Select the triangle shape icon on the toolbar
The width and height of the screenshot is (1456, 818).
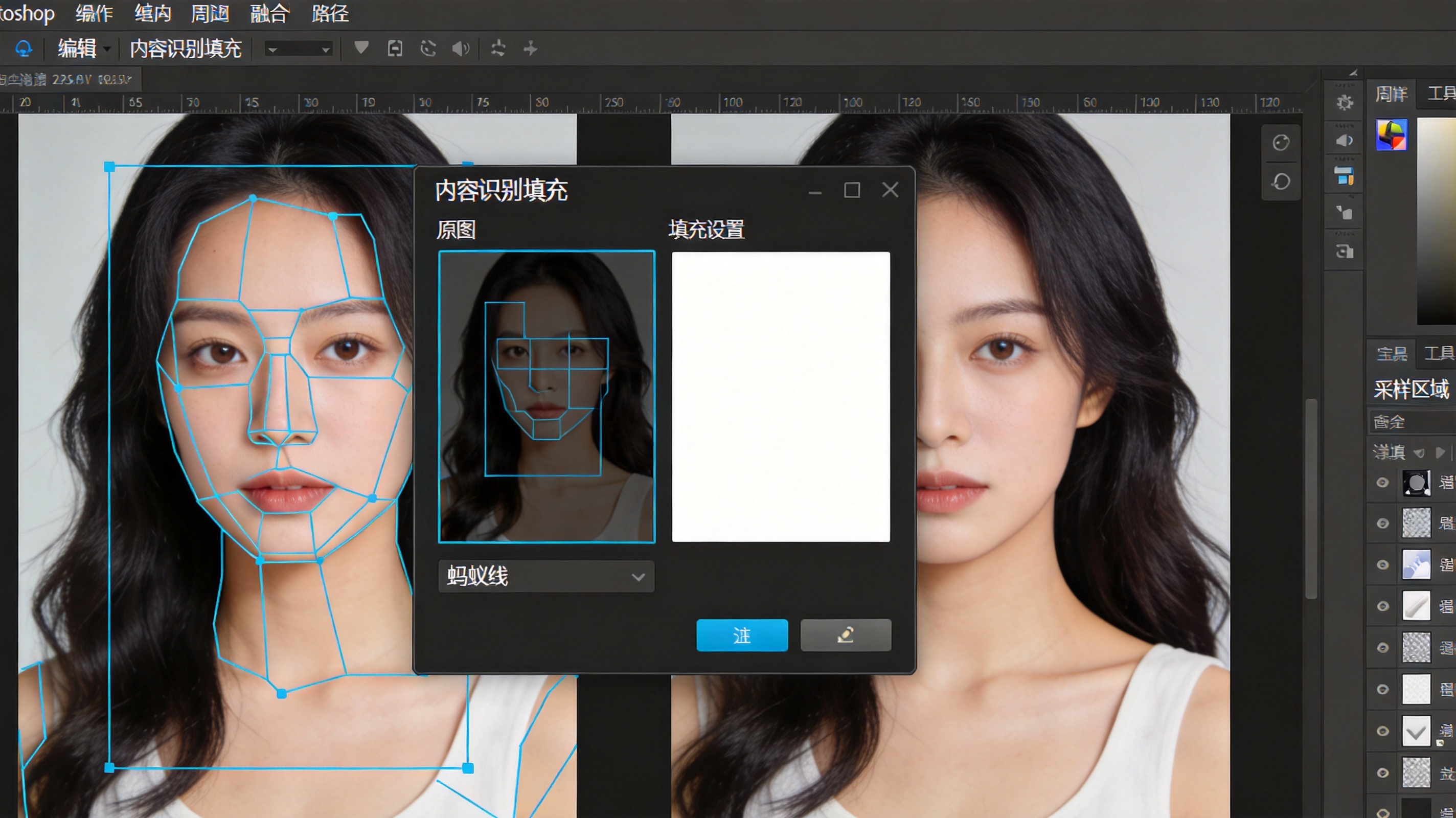[361, 49]
